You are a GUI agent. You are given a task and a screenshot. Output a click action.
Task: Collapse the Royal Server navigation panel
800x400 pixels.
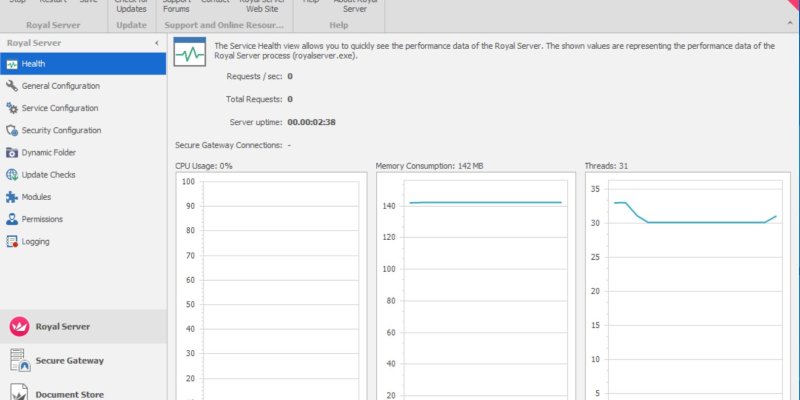click(x=157, y=44)
